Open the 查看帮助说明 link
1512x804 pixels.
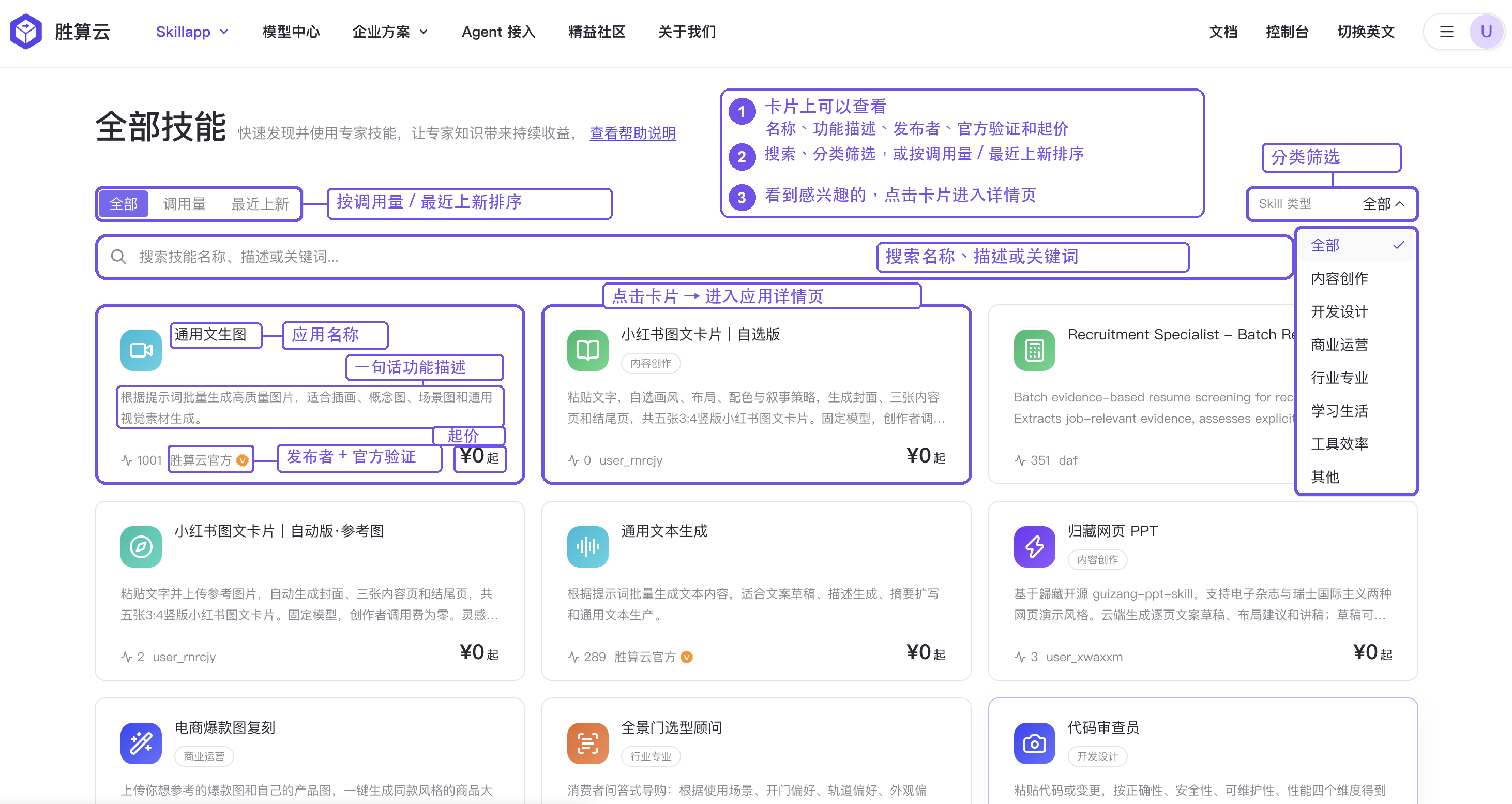633,133
